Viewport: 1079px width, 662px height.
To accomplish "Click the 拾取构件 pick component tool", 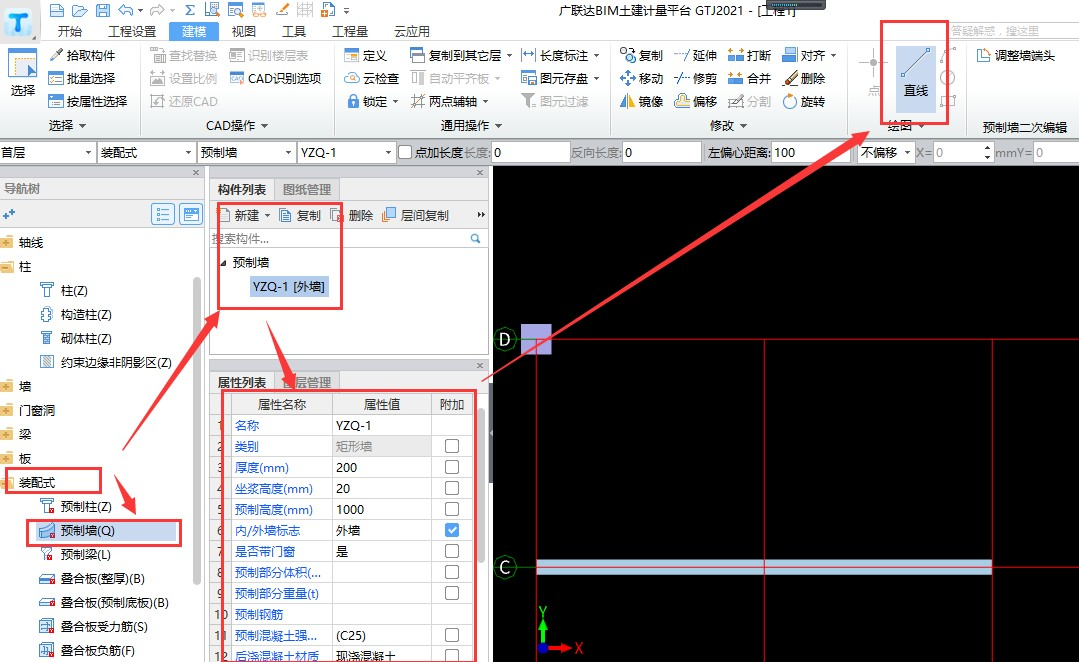I will point(82,55).
